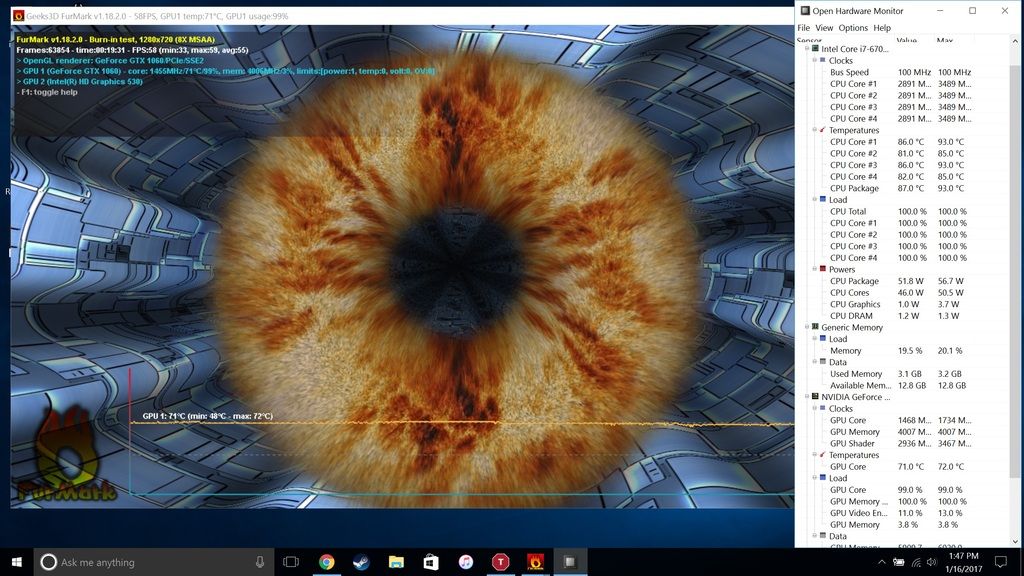Open the Options menu
This screenshot has height=576, width=1024.
[853, 27]
